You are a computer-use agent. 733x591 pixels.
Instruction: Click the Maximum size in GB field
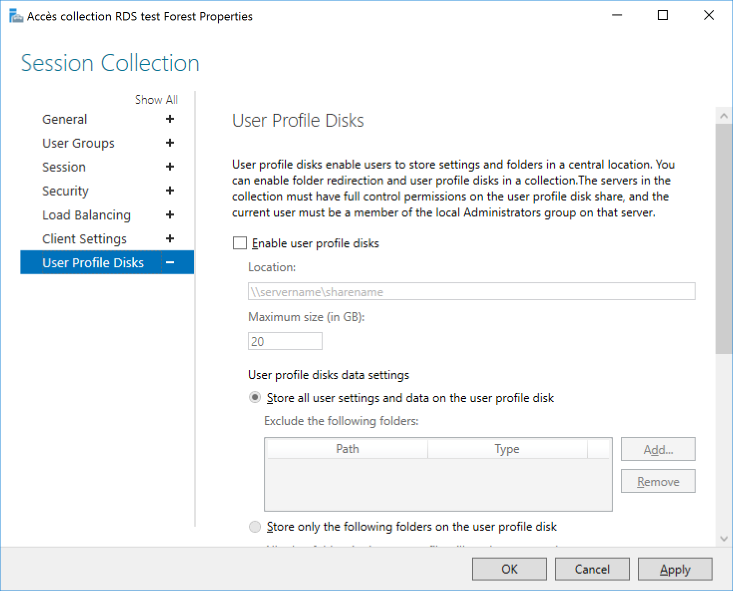tap(285, 341)
